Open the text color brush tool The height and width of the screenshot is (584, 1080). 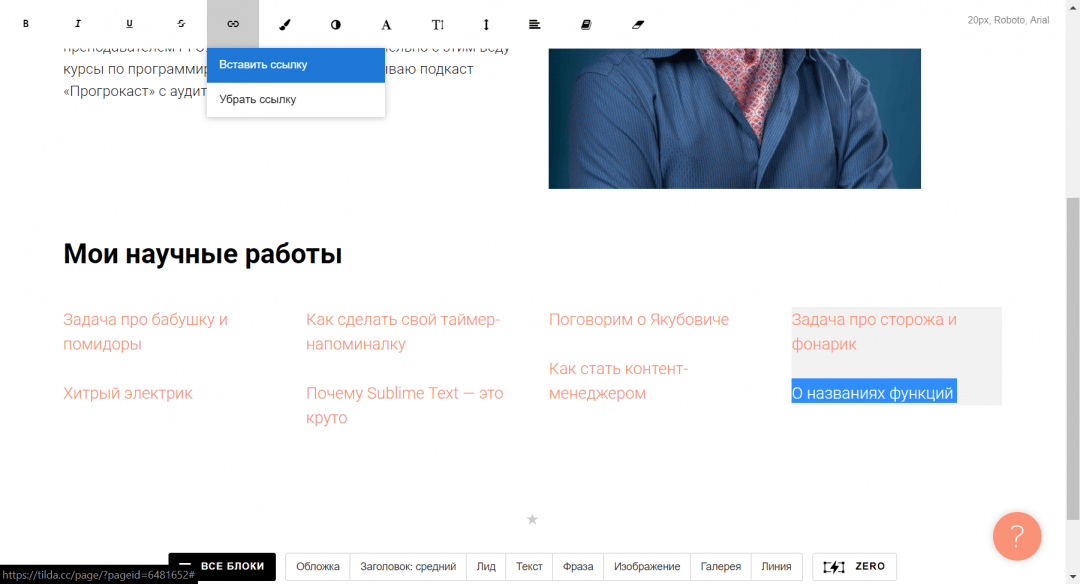click(284, 24)
